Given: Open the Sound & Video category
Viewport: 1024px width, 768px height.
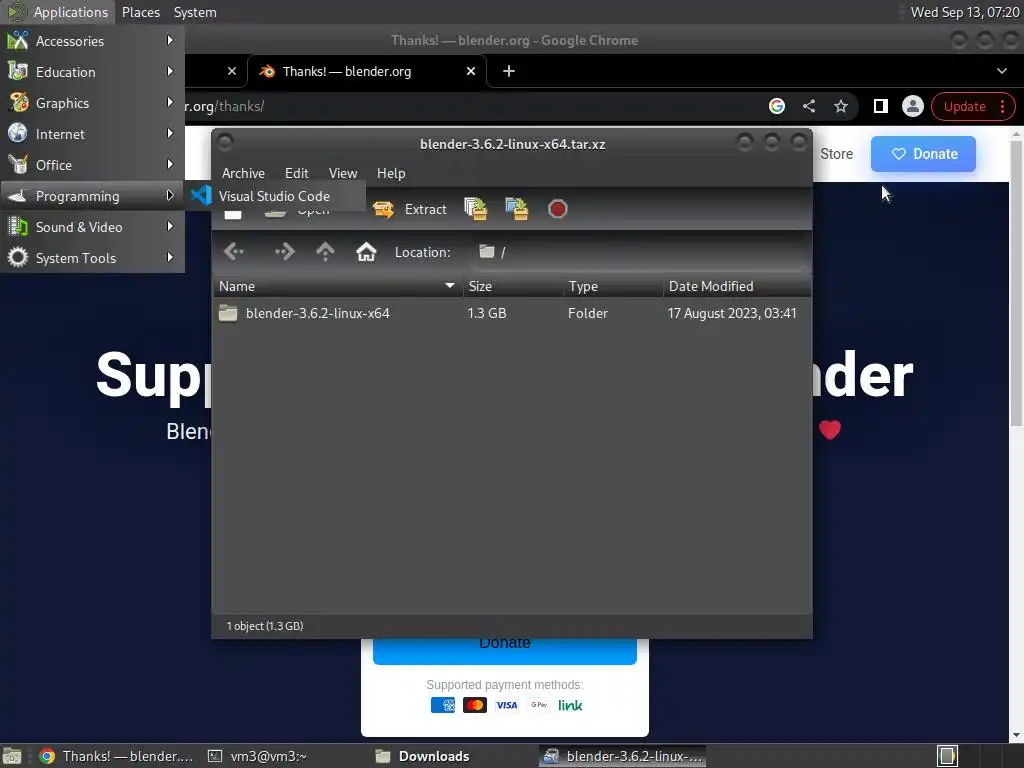Looking at the screenshot, I should 92,227.
